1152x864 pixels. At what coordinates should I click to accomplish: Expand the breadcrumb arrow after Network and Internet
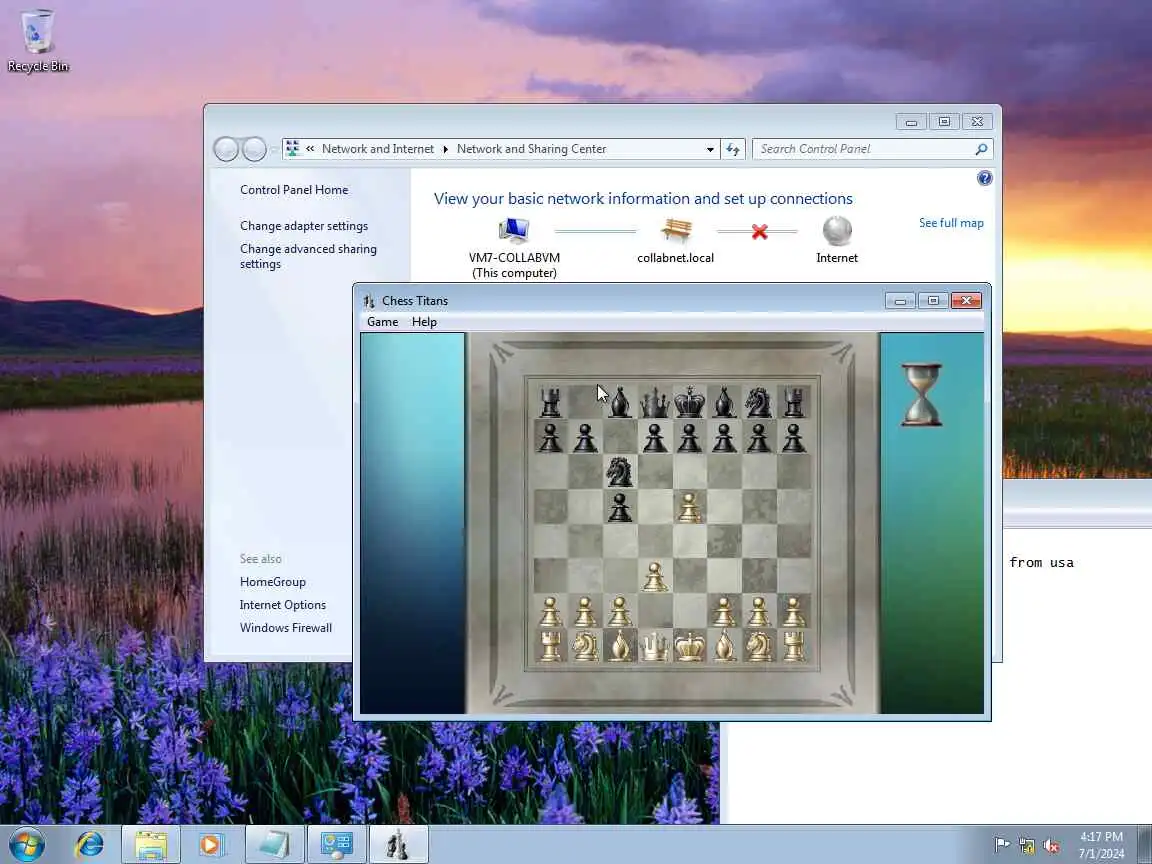point(445,149)
